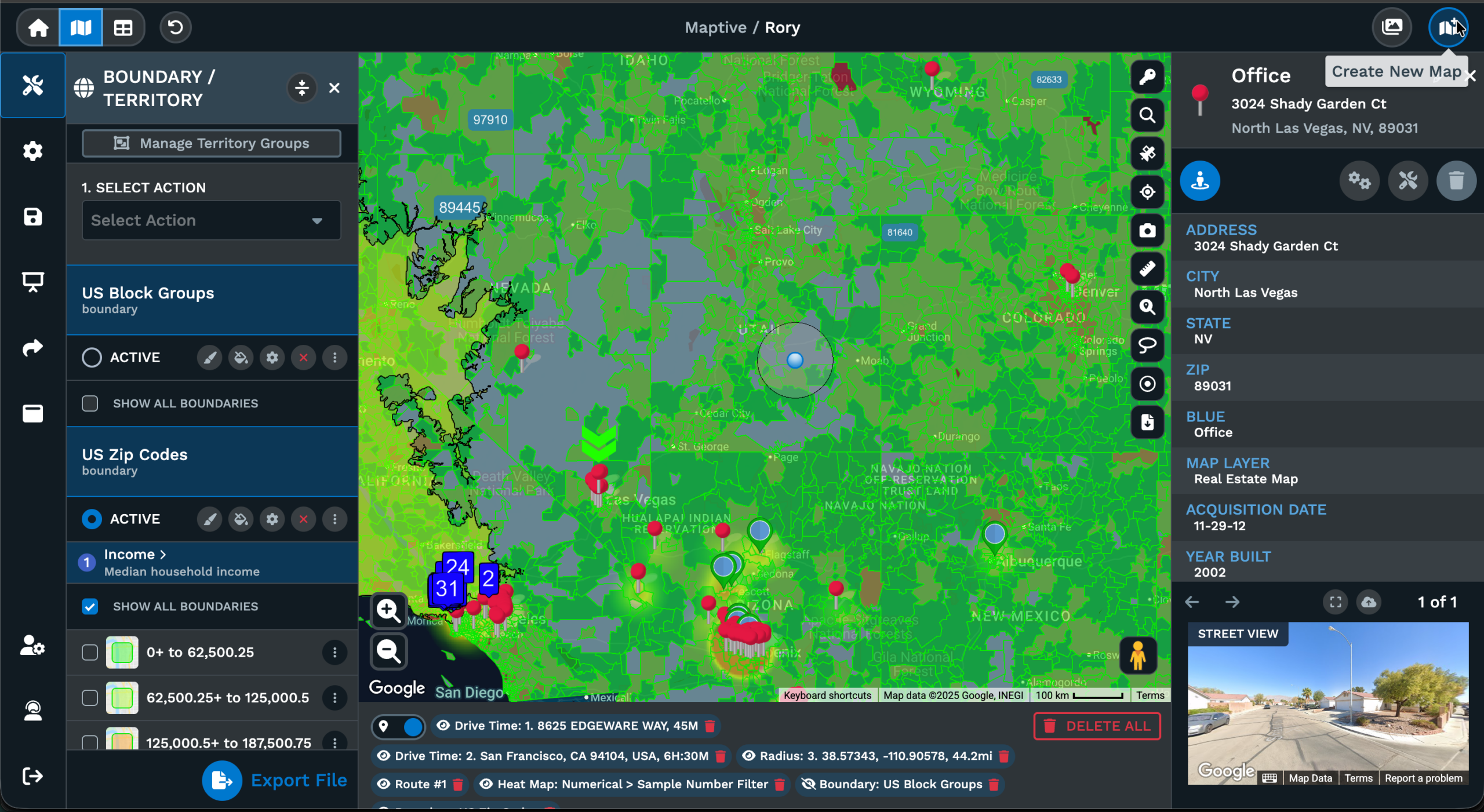Click the Street View pegman icon

click(1138, 656)
